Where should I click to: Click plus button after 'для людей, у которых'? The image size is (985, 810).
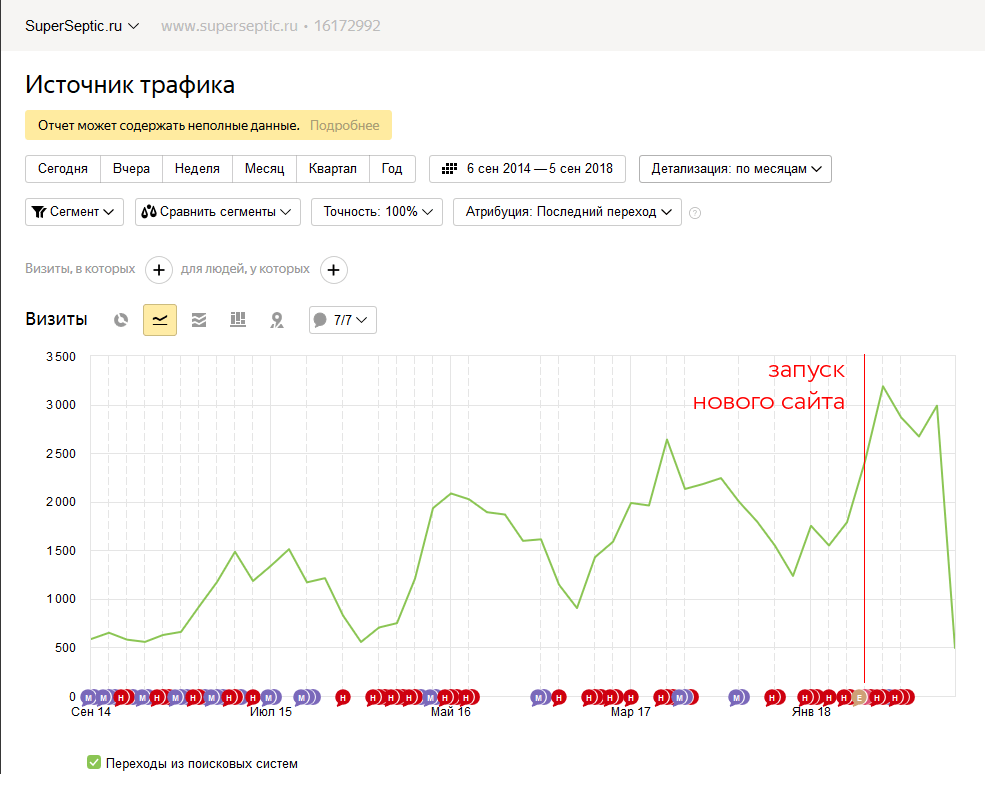[x=334, y=270]
